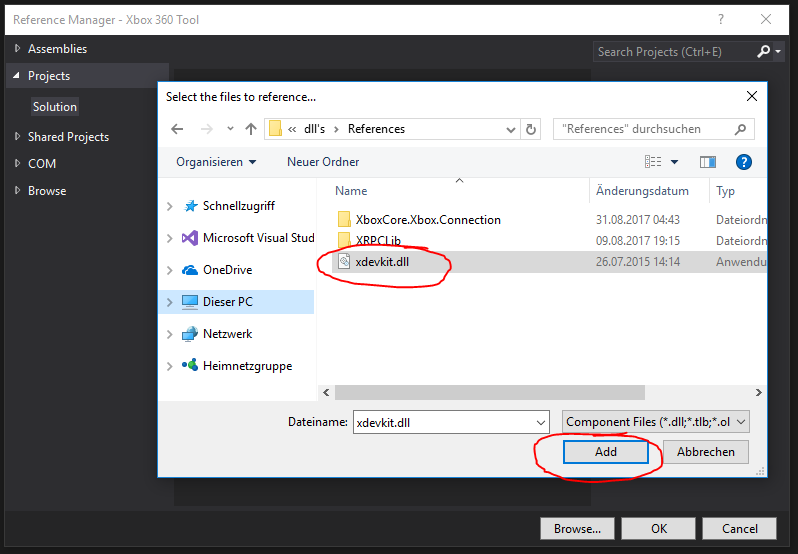Expand Assemblies in Reference Manager

pyautogui.click(x=17, y=48)
